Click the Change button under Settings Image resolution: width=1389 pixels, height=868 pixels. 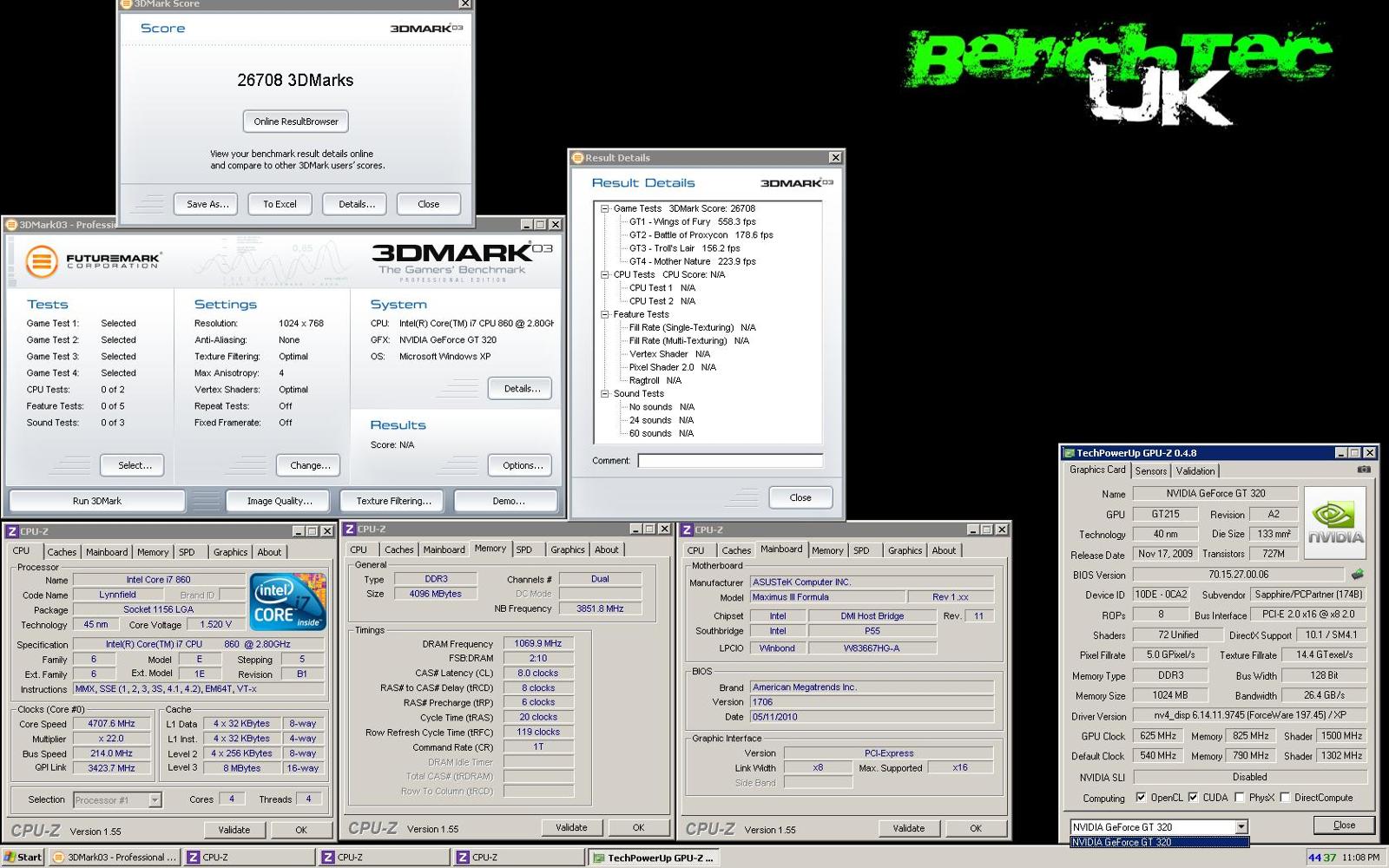click(310, 465)
